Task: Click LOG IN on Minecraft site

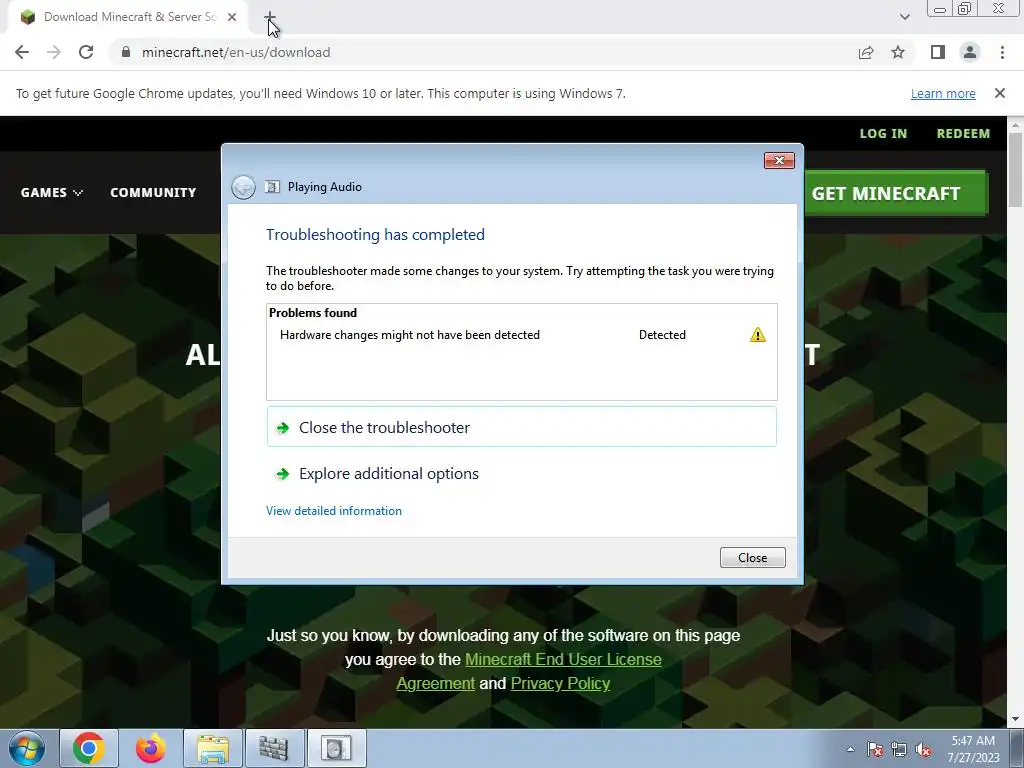Action: (x=883, y=133)
